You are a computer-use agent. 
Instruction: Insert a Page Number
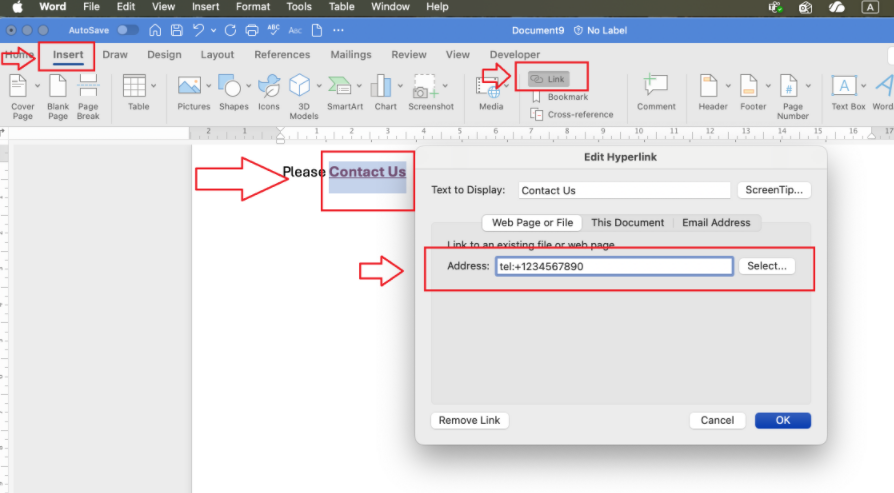pos(792,97)
